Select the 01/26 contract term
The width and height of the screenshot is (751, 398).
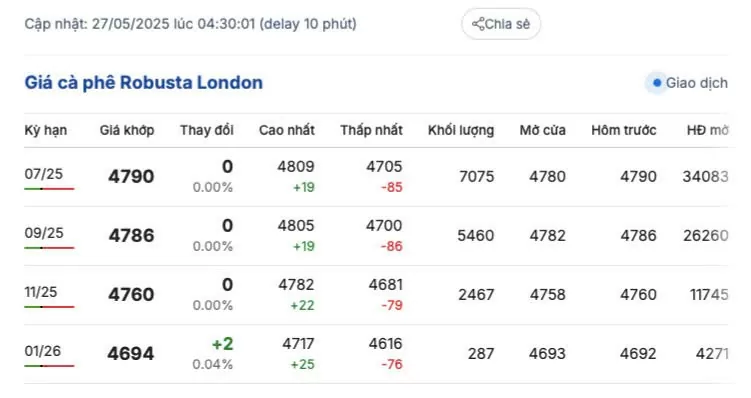pyautogui.click(x=43, y=351)
